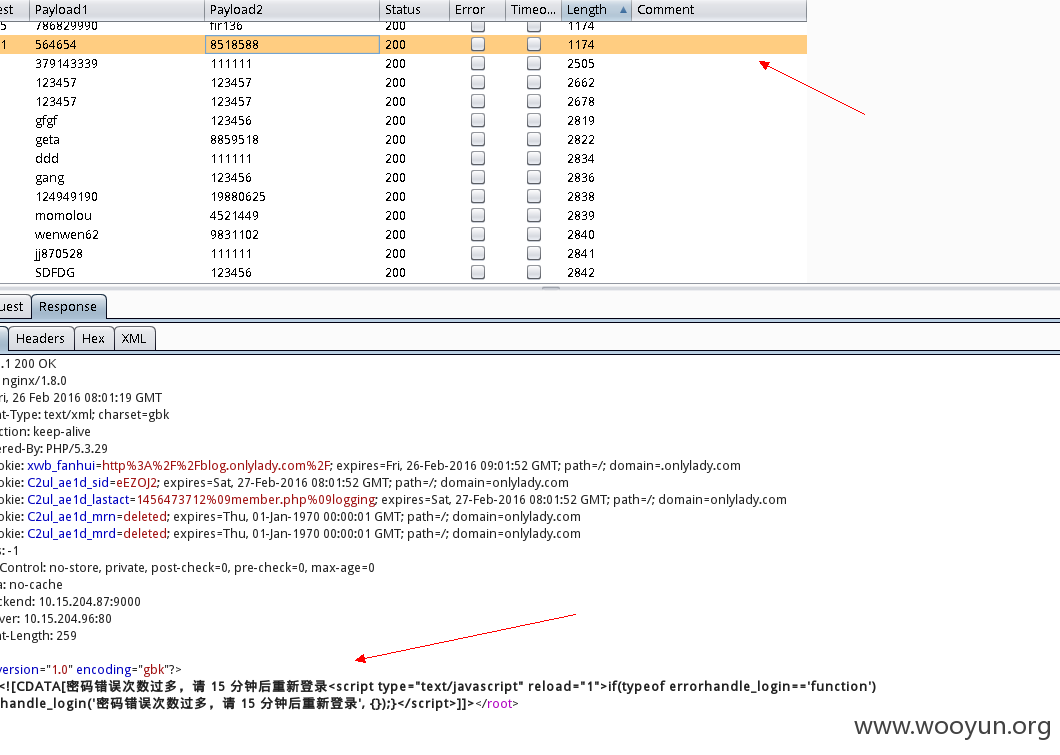Click the C2ul_ae1d_mrd cookie name
This screenshot has width=1060, height=755.
click(72, 533)
